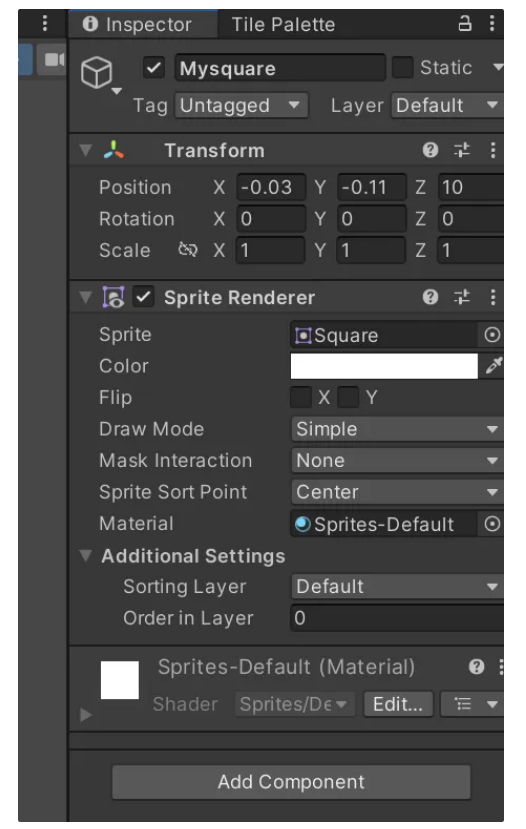Collapse the Additional Settings foldout
Image resolution: width=526 pixels, height=829 pixels.
click(x=85, y=555)
